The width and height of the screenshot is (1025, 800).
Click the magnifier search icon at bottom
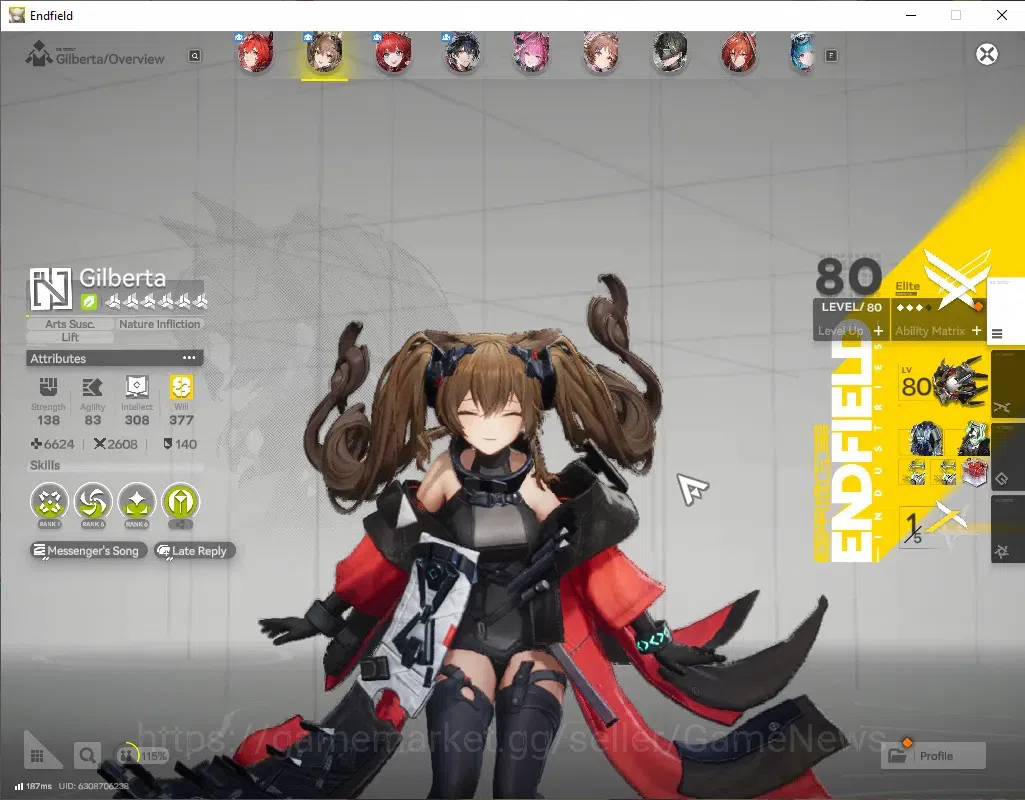(x=87, y=756)
